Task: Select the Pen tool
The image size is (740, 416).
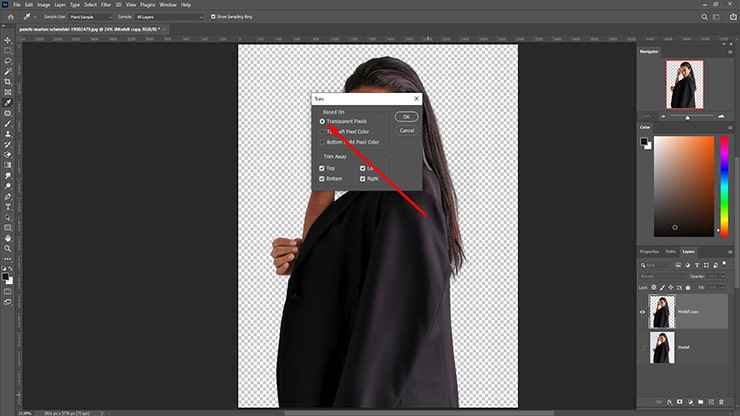Action: tap(8, 196)
